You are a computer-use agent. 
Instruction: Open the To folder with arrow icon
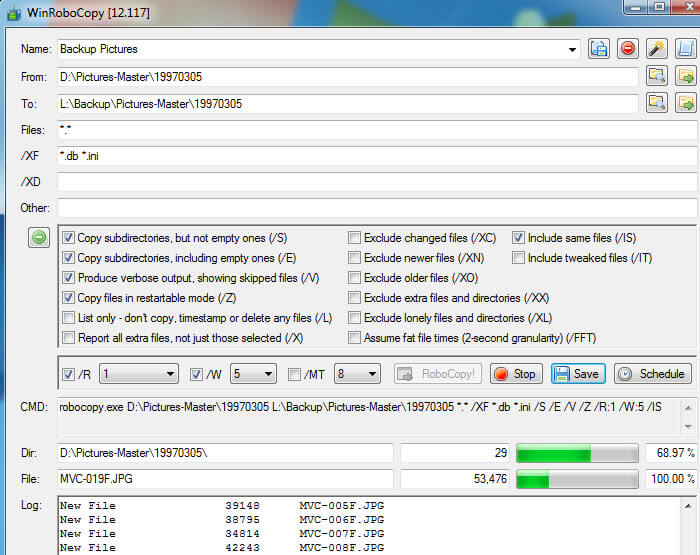click(686, 103)
